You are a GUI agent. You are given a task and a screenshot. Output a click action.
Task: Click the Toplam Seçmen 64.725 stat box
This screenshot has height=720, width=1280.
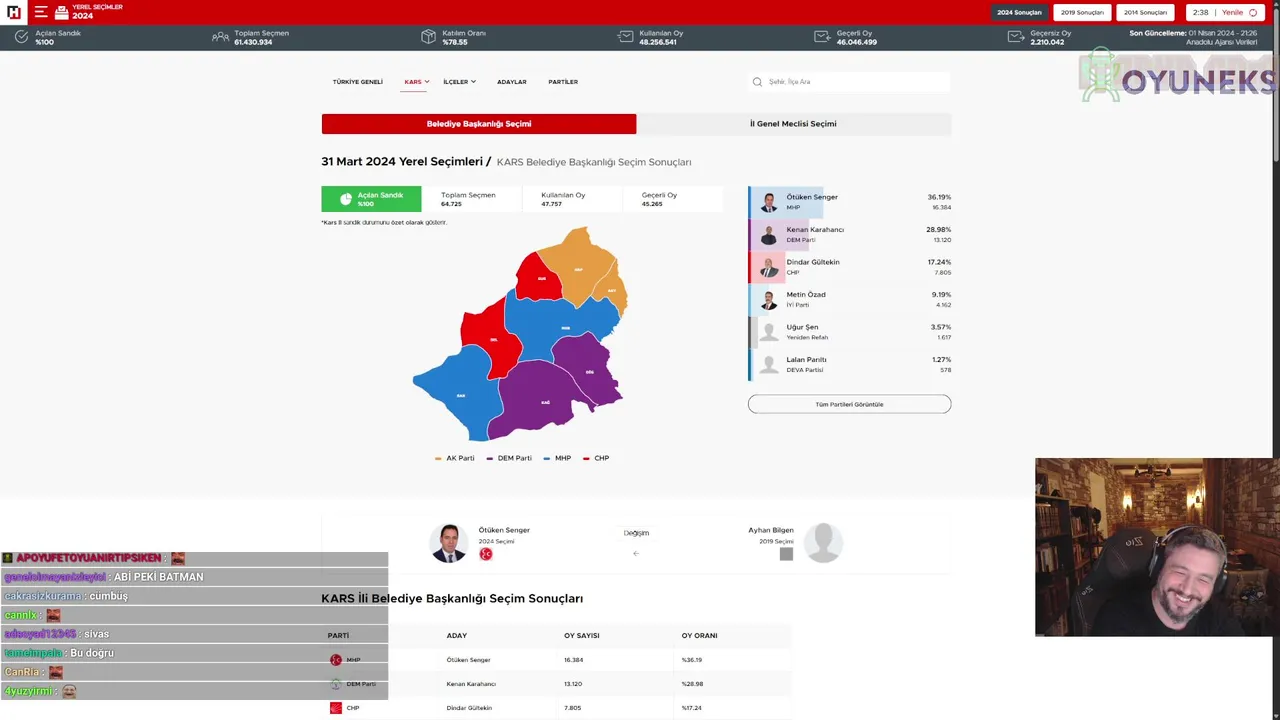pyautogui.click(x=472, y=199)
